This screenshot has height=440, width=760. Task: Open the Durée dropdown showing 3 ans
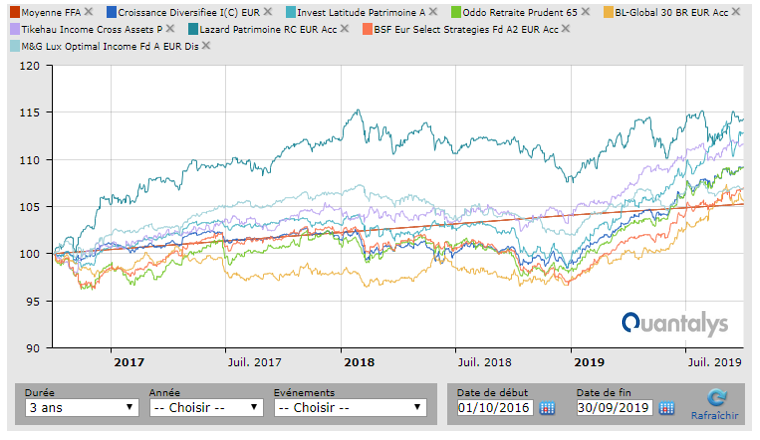point(82,408)
